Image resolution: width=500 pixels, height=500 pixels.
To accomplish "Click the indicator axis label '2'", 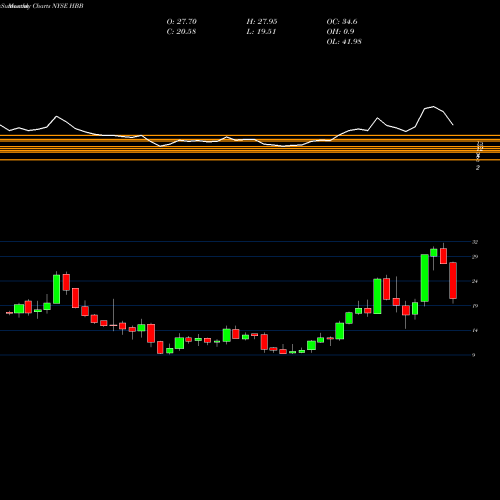I will point(478,168).
